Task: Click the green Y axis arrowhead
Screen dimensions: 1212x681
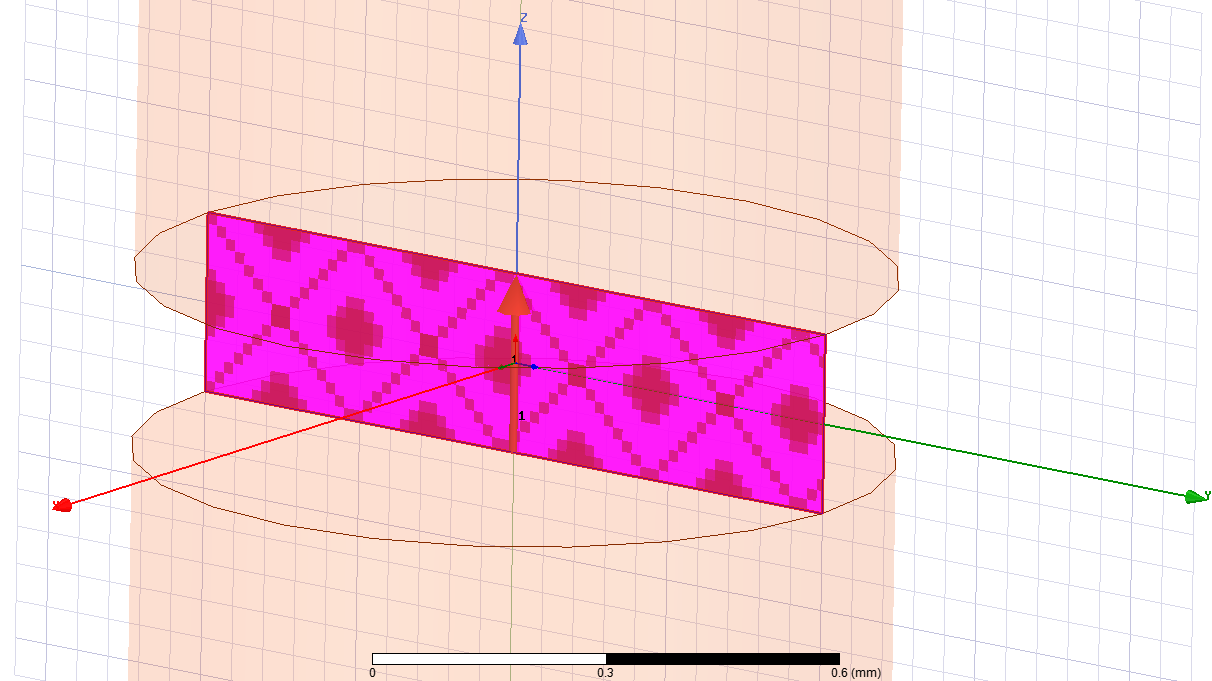Action: pyautogui.click(x=1194, y=497)
